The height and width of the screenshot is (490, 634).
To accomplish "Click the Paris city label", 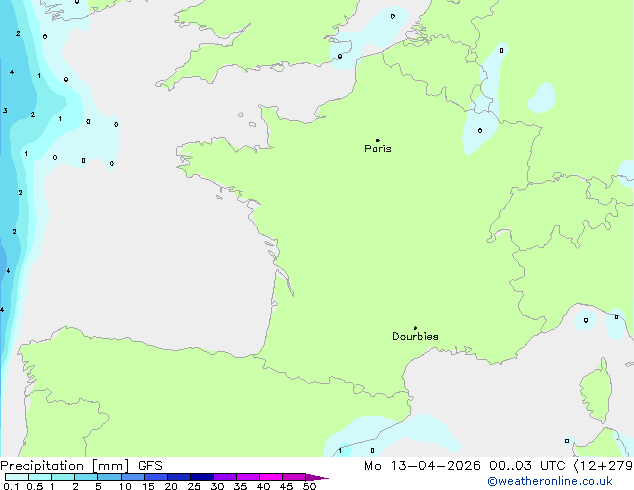I will [378, 149].
